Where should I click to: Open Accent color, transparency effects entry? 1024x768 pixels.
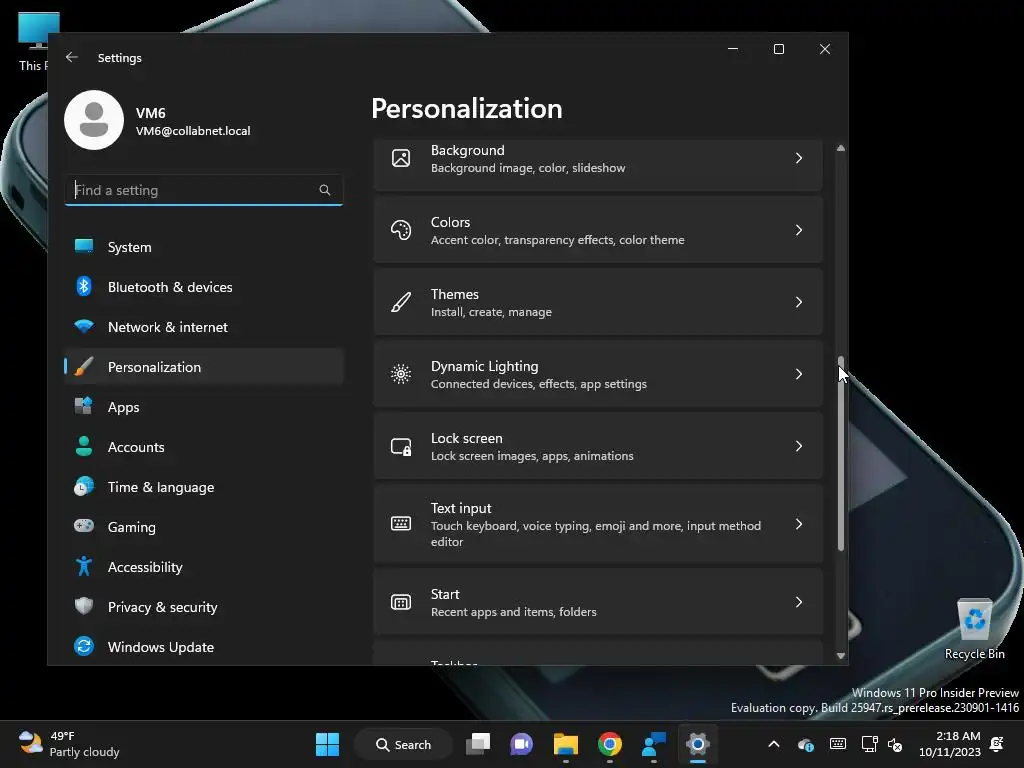[x=598, y=230]
